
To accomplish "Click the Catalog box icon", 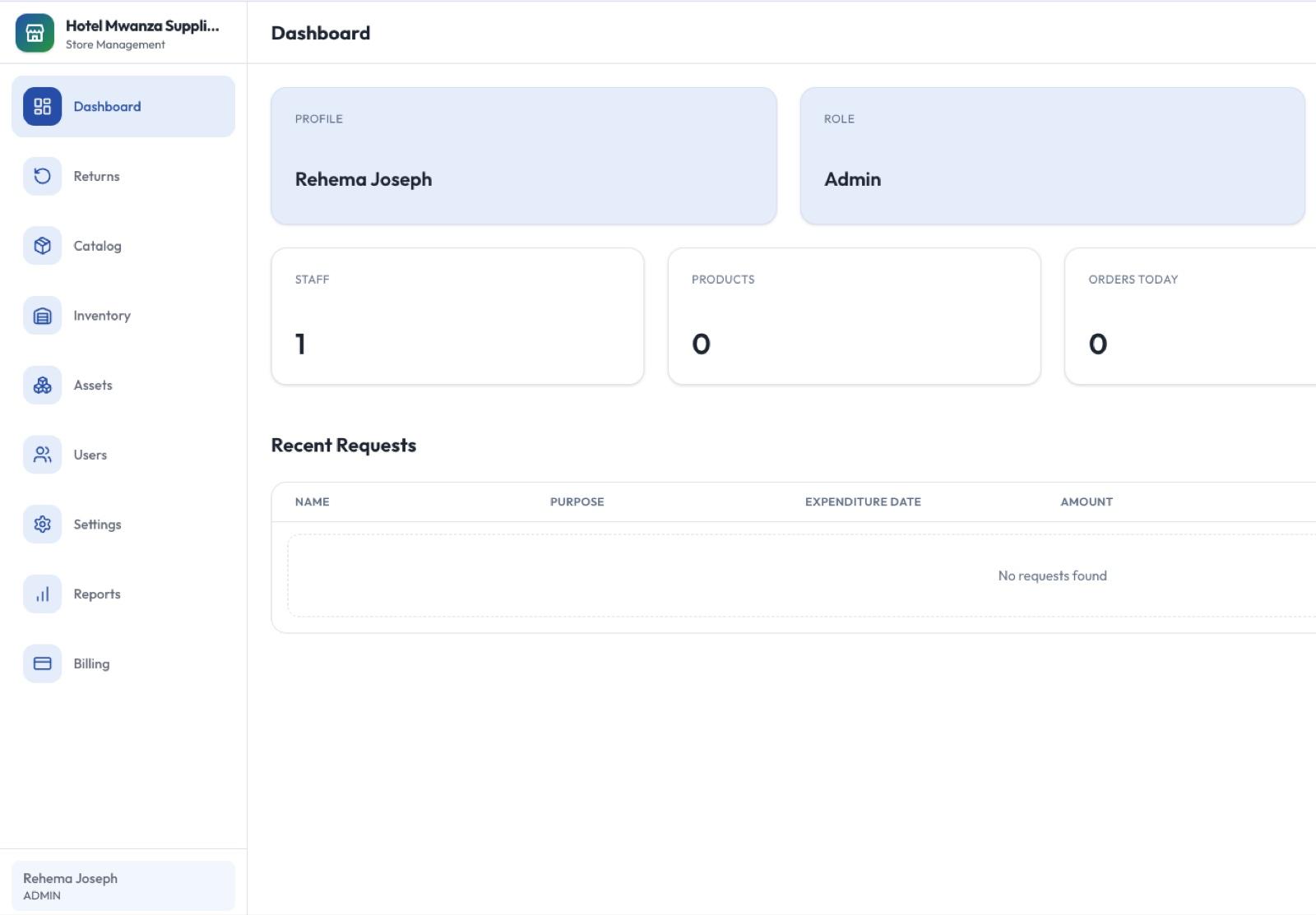I will tap(42, 246).
